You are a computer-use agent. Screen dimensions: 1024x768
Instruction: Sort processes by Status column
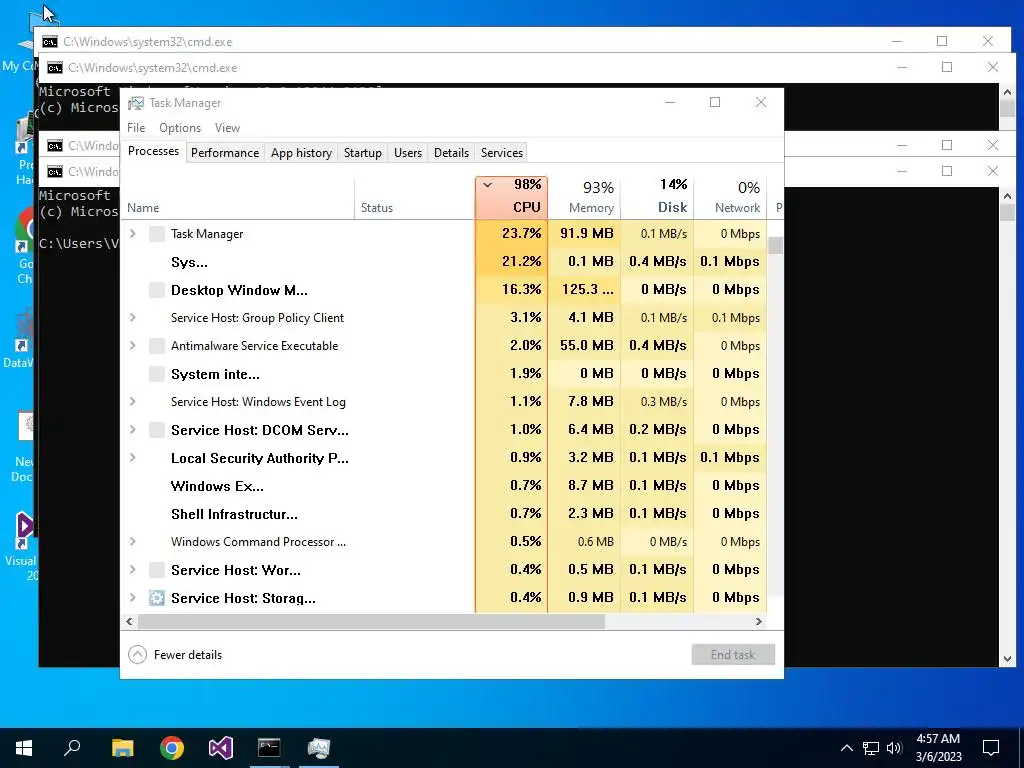click(415, 197)
